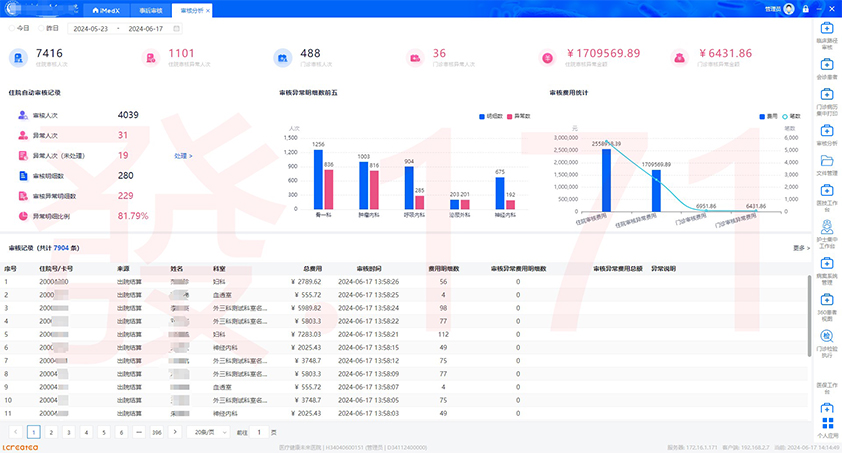Click the pagination ellipsis button

coord(139,432)
